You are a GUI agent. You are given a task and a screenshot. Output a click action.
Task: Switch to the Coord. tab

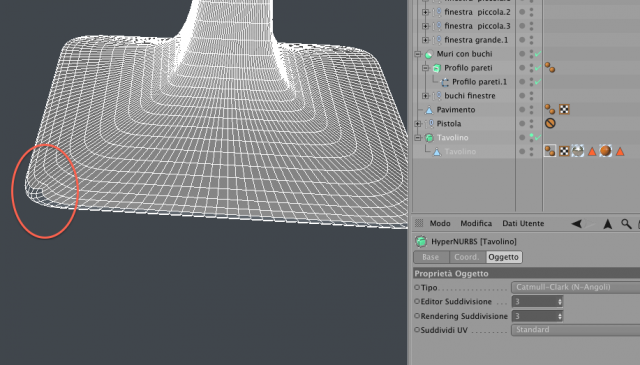[467, 257]
